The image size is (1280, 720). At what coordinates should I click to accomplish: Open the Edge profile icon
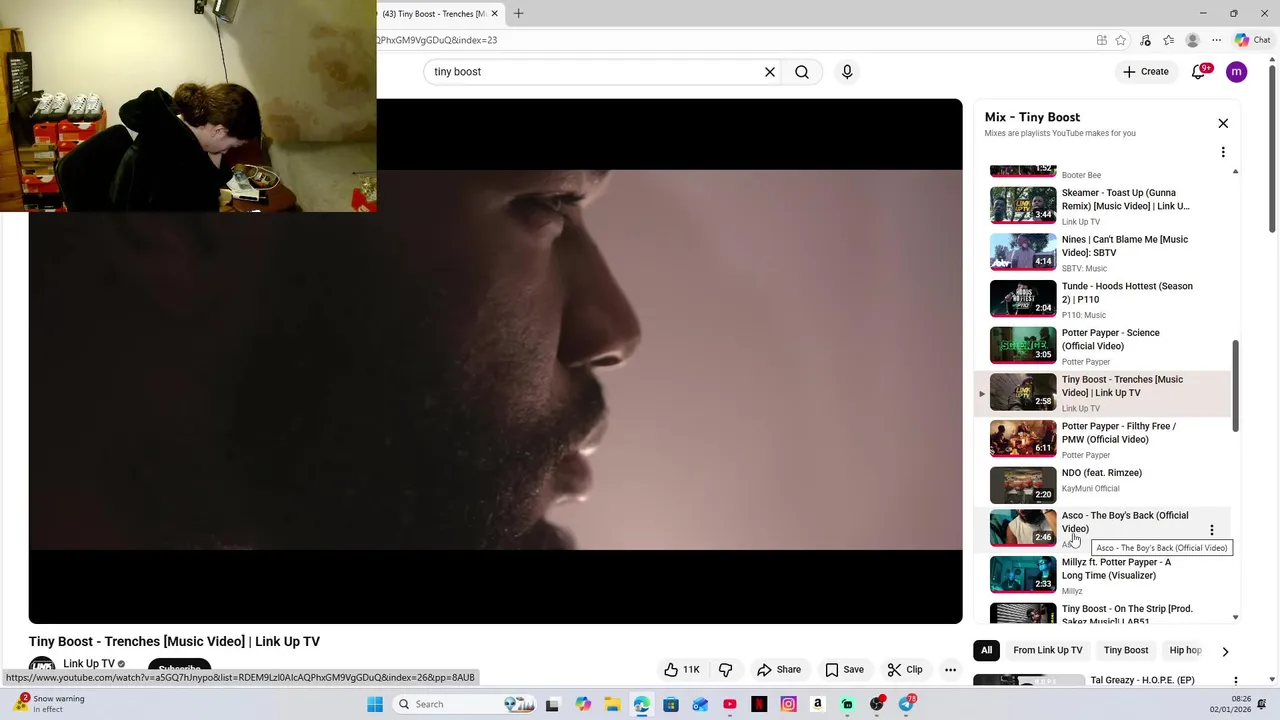coord(1192,40)
